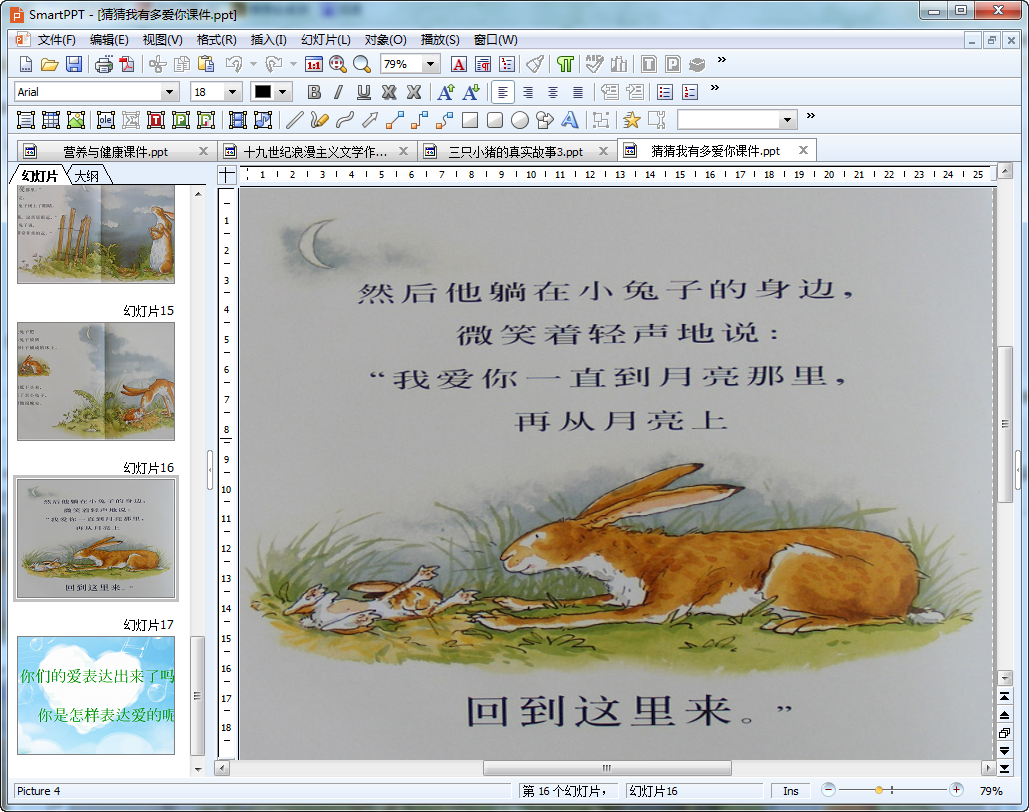Open font color dropdown arrow
This screenshot has width=1029, height=812.
tap(283, 92)
